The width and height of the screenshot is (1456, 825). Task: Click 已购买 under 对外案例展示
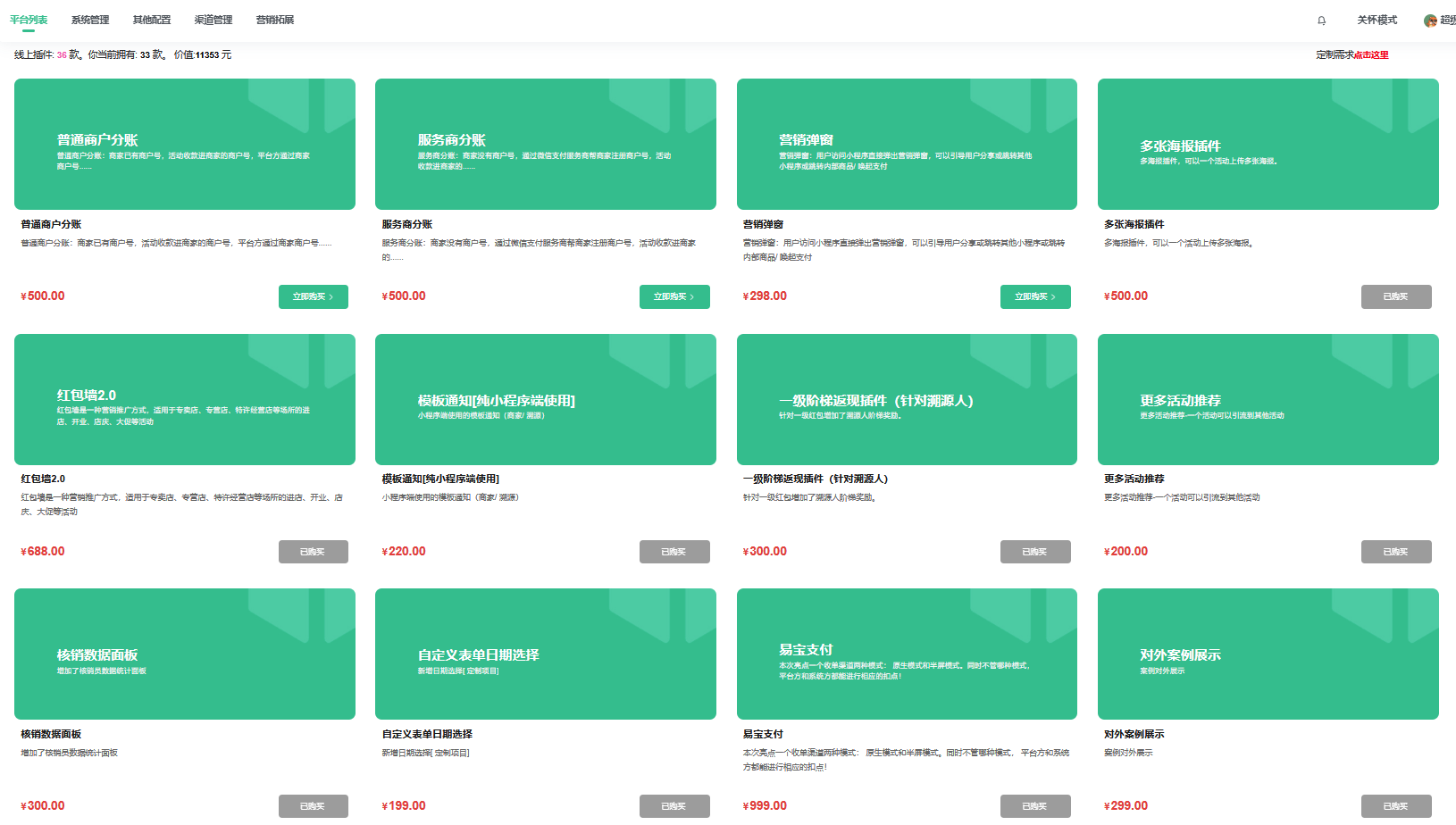click(1395, 806)
